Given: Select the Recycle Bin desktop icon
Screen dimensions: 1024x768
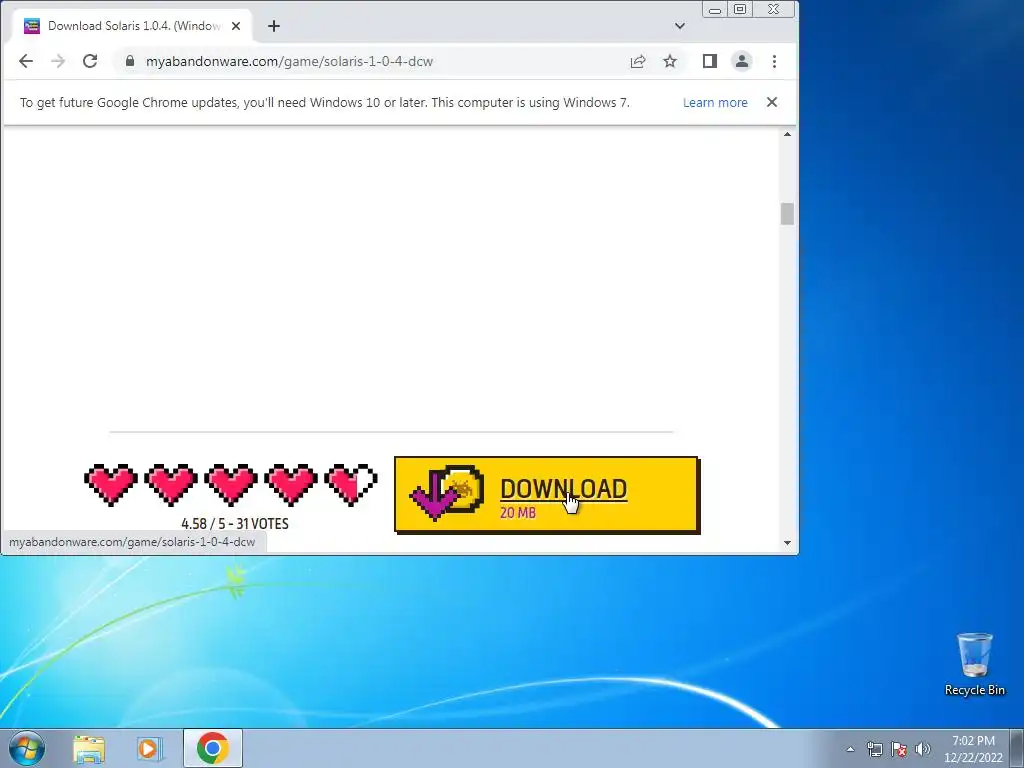Looking at the screenshot, I should click(975, 664).
